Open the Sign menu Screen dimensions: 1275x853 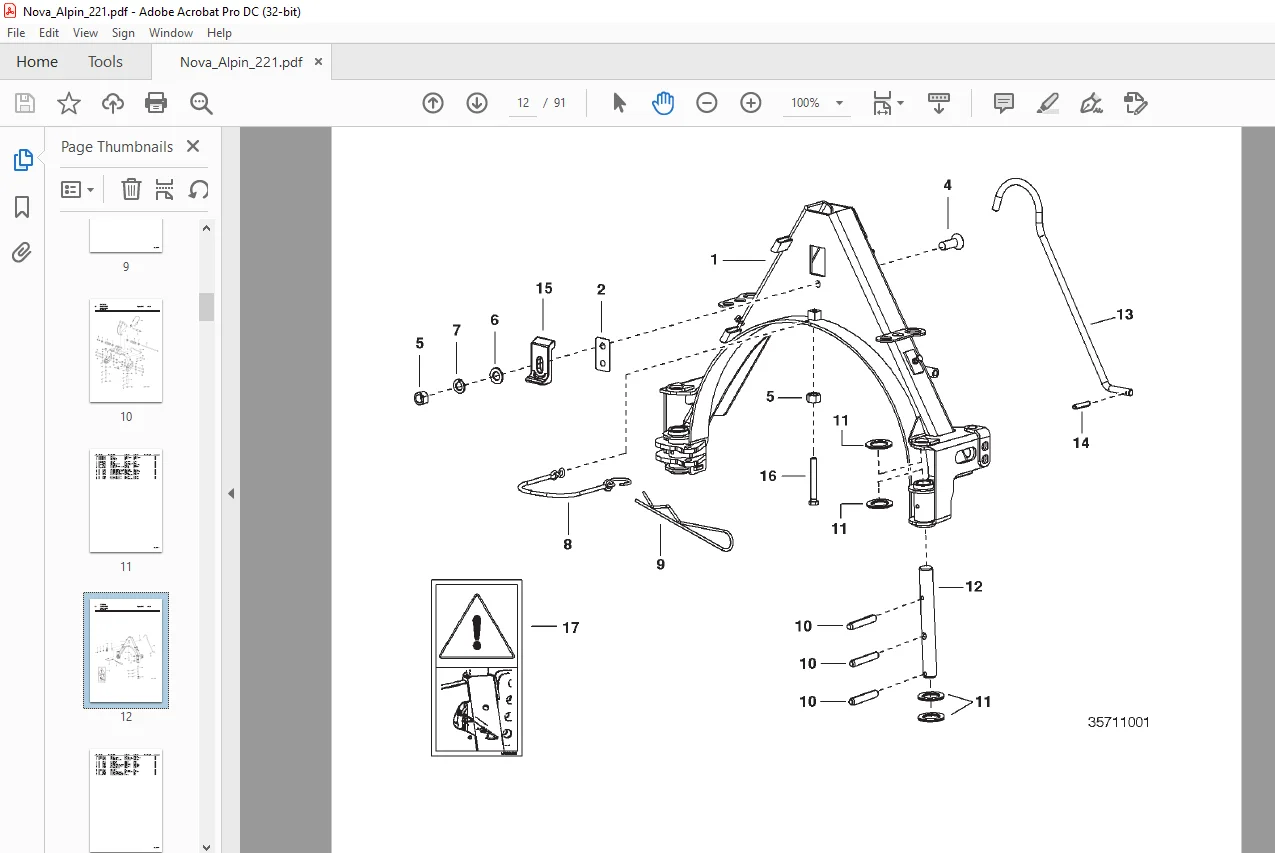pos(123,33)
